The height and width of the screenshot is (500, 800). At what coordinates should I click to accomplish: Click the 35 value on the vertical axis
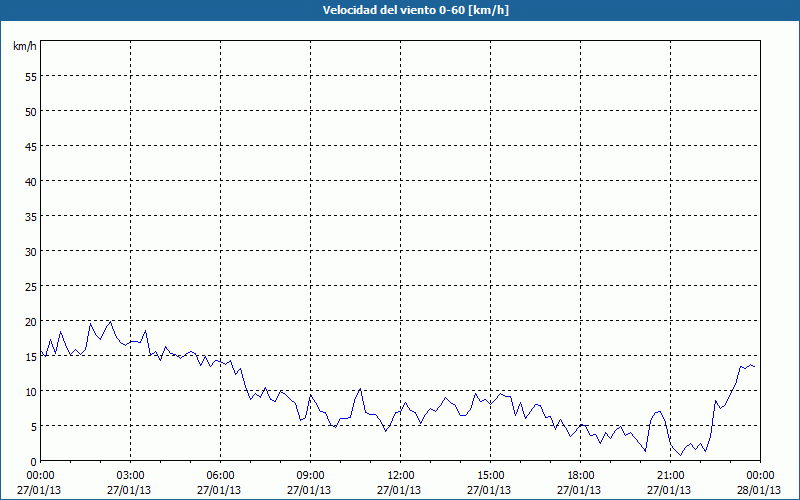pyautogui.click(x=31, y=216)
